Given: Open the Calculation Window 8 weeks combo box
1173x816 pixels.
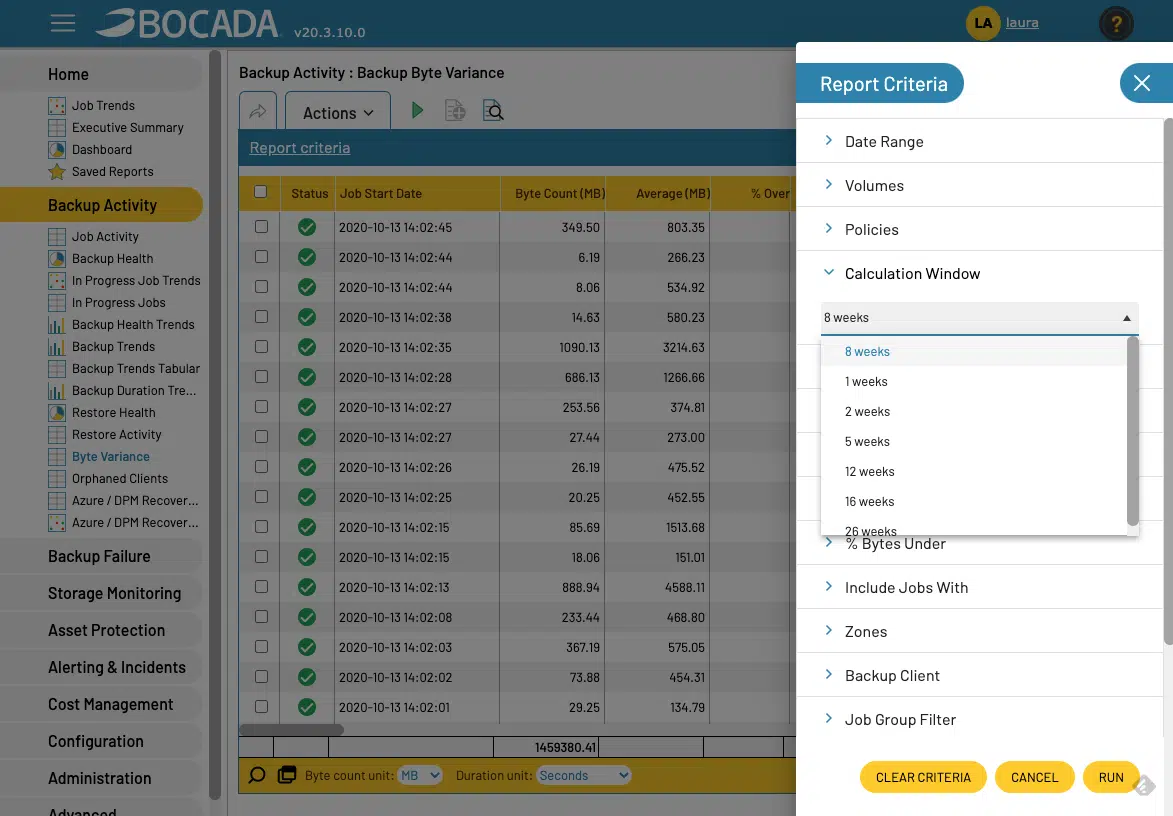Looking at the screenshot, I should click(x=980, y=318).
